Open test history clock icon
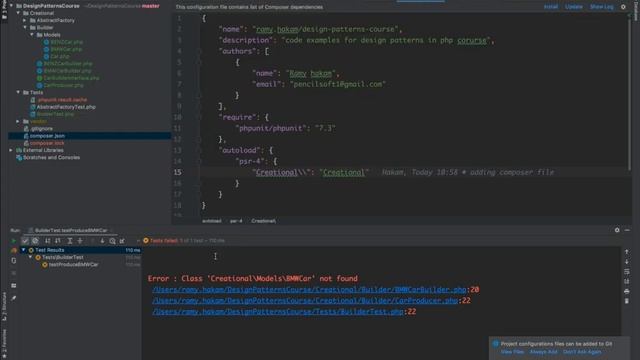Image resolution: width=640 pixels, height=360 pixels. [112, 241]
